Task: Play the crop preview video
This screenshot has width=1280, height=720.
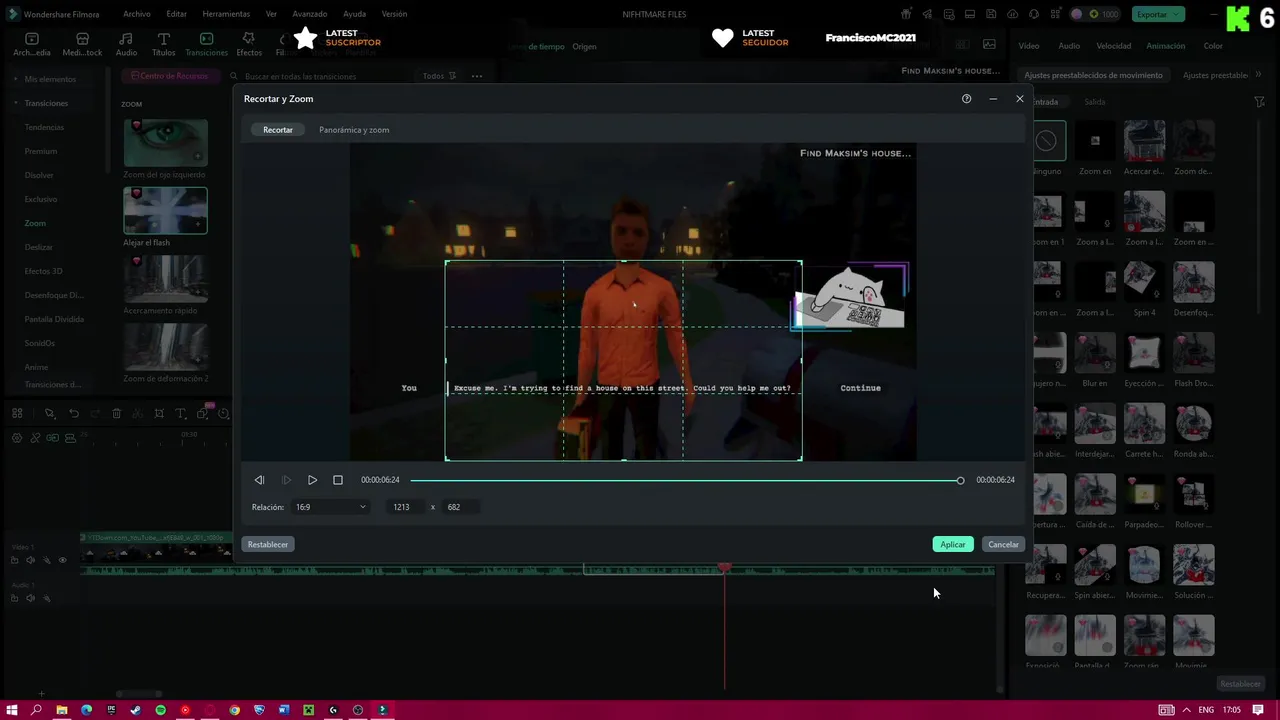Action: click(312, 480)
